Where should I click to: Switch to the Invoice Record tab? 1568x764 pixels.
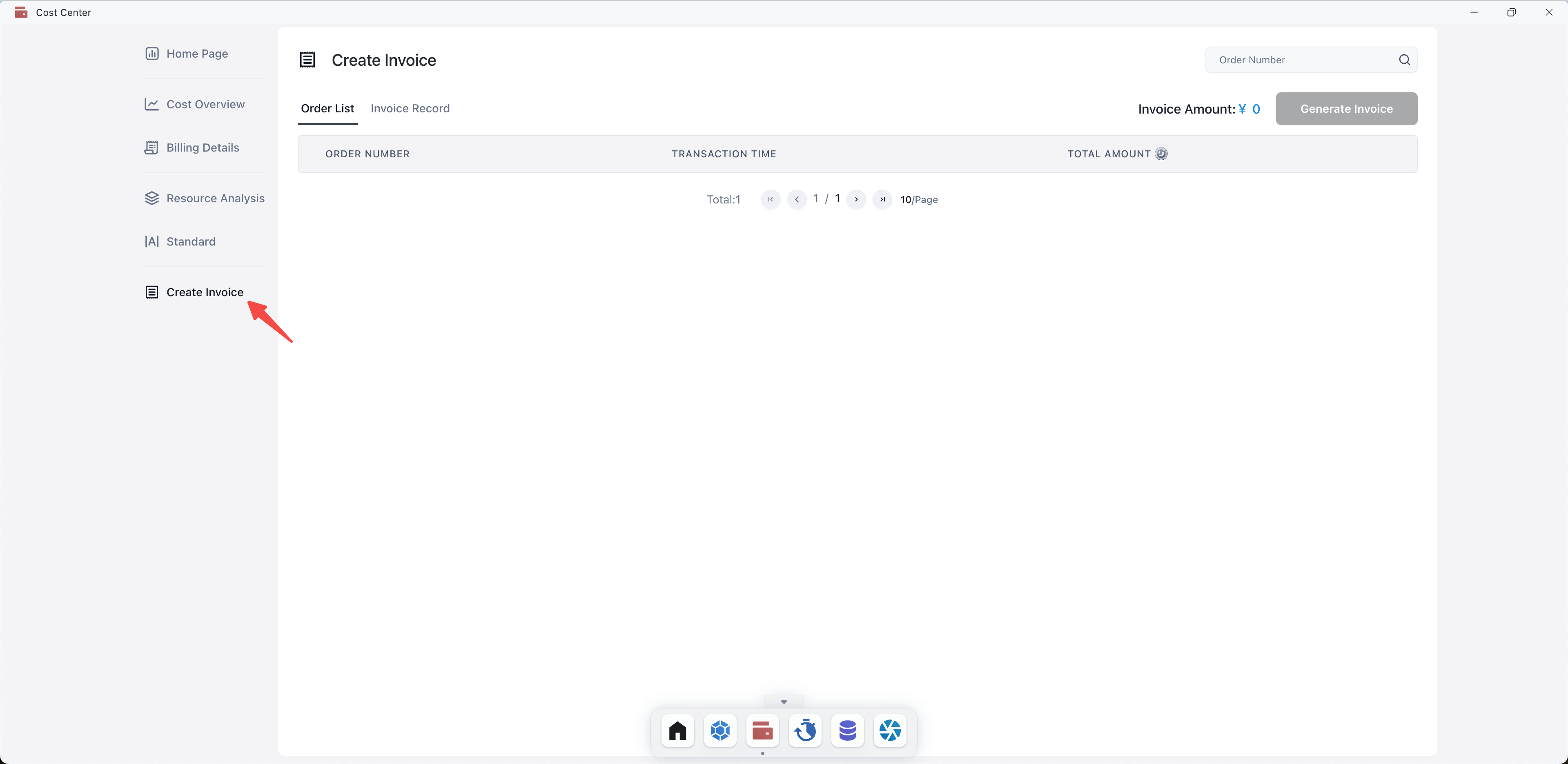pyautogui.click(x=410, y=108)
